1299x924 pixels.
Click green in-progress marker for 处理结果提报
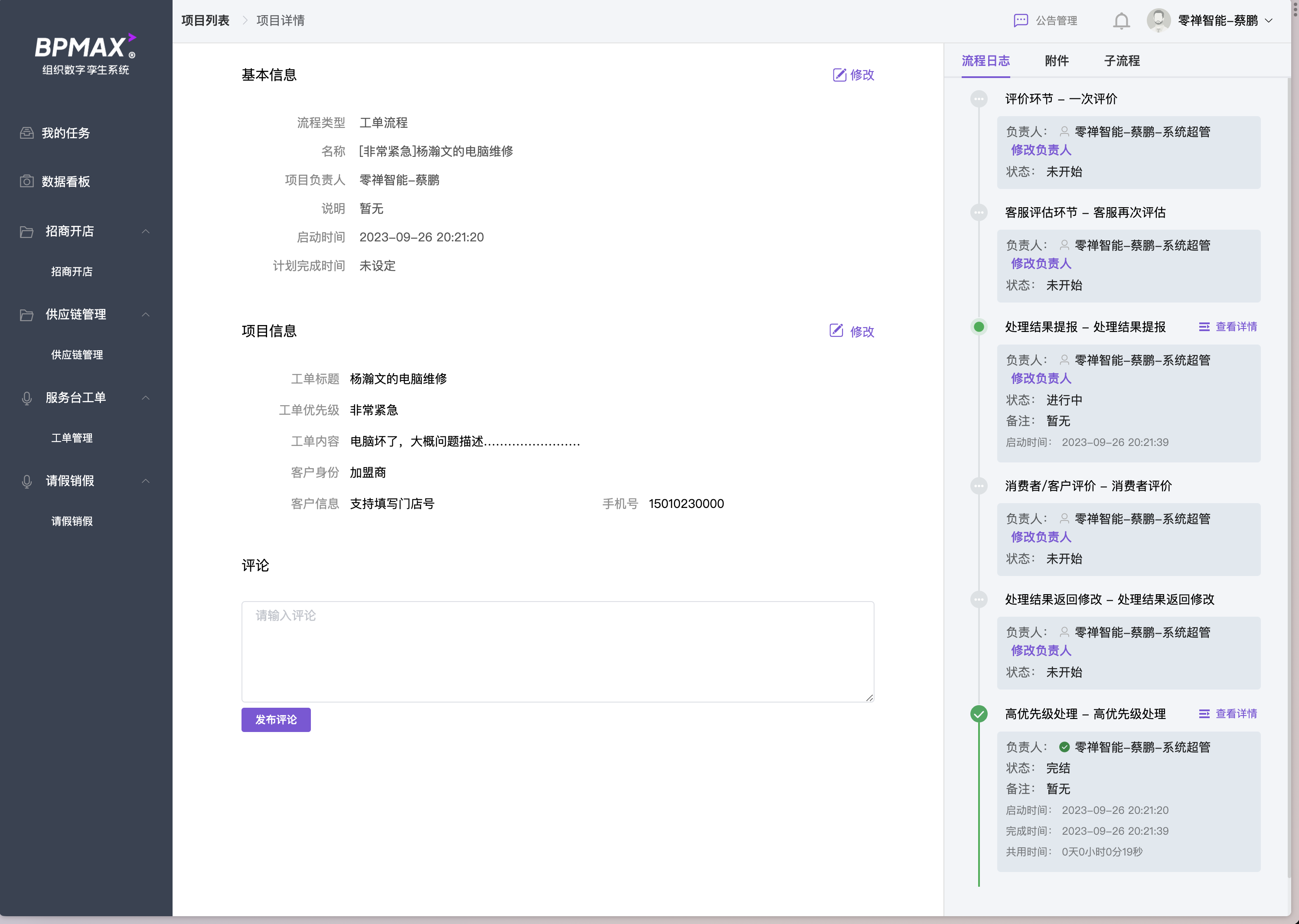[979, 327]
